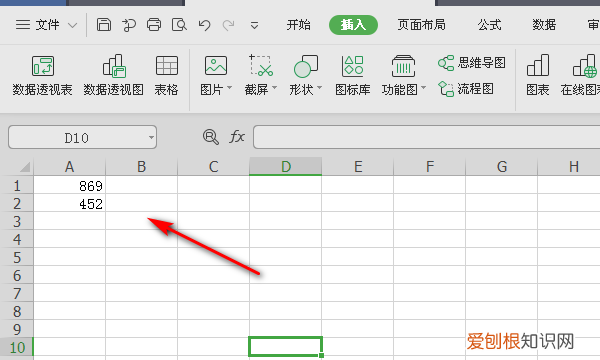
Task: Expand the 文件 dropdown chevron
Action: point(72,26)
